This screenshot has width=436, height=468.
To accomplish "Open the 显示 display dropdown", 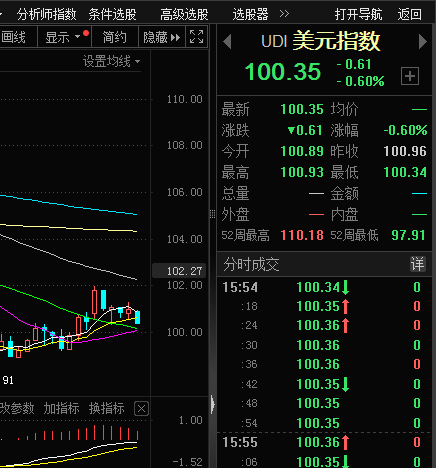I will pos(64,37).
